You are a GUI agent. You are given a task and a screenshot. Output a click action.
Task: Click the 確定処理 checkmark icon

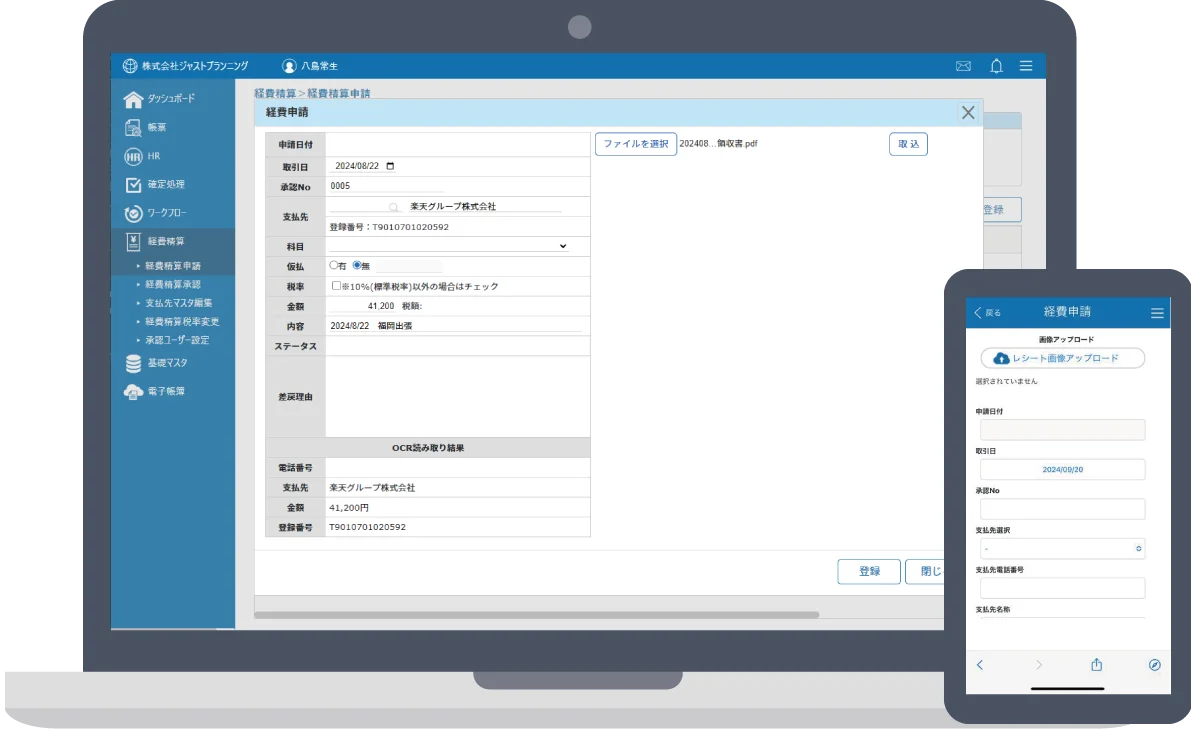(x=133, y=185)
